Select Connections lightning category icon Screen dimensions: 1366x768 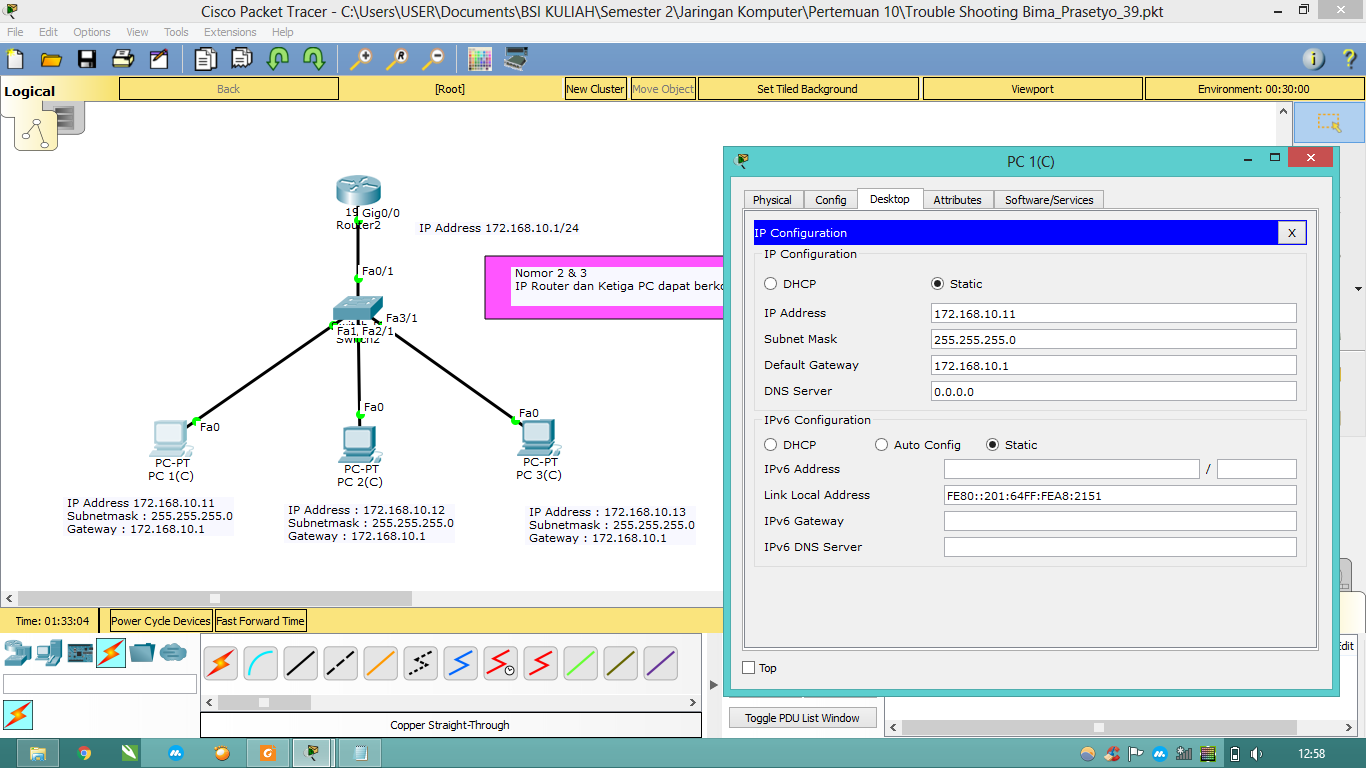click(111, 653)
